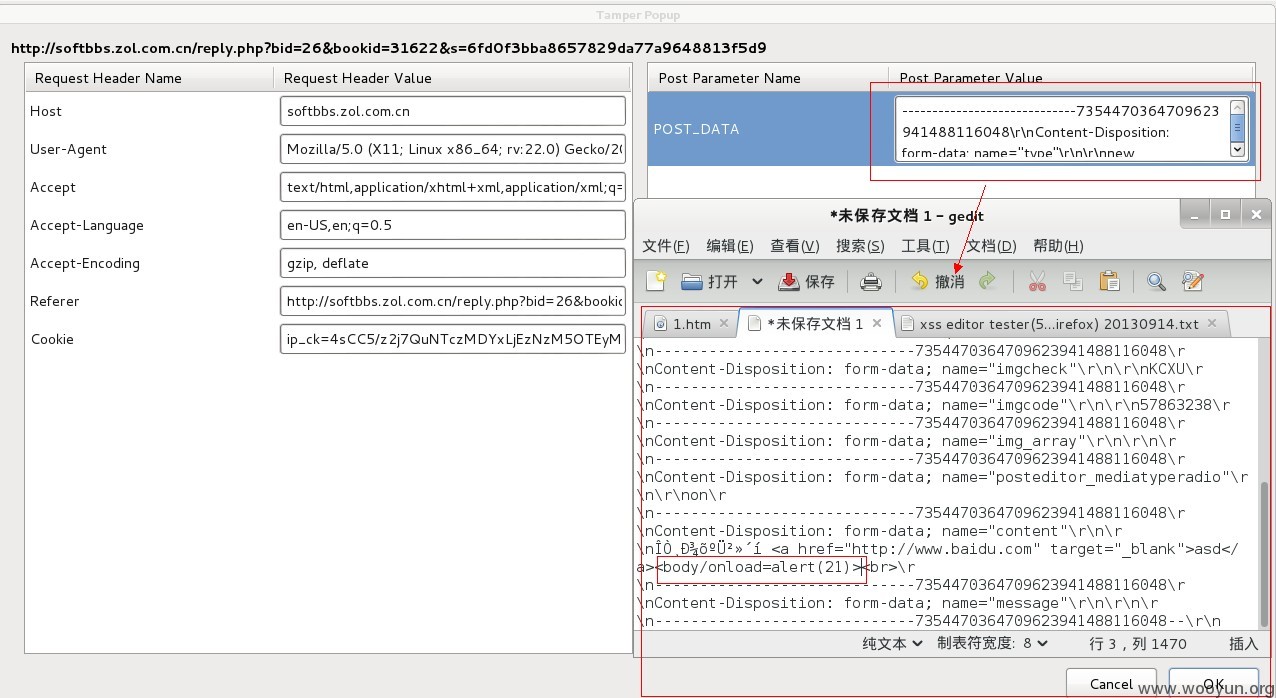Open the 文件(F) menu

tap(666, 246)
